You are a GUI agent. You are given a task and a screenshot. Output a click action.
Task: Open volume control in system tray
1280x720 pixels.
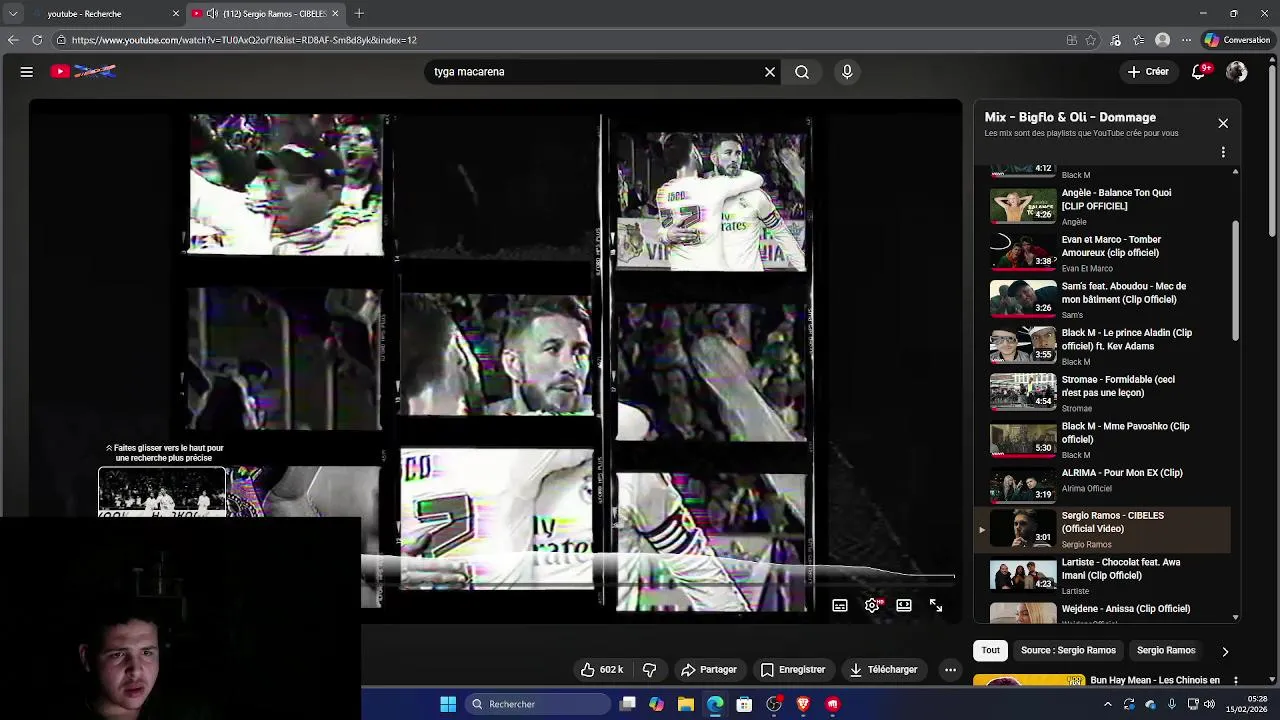pyautogui.click(x=1210, y=704)
